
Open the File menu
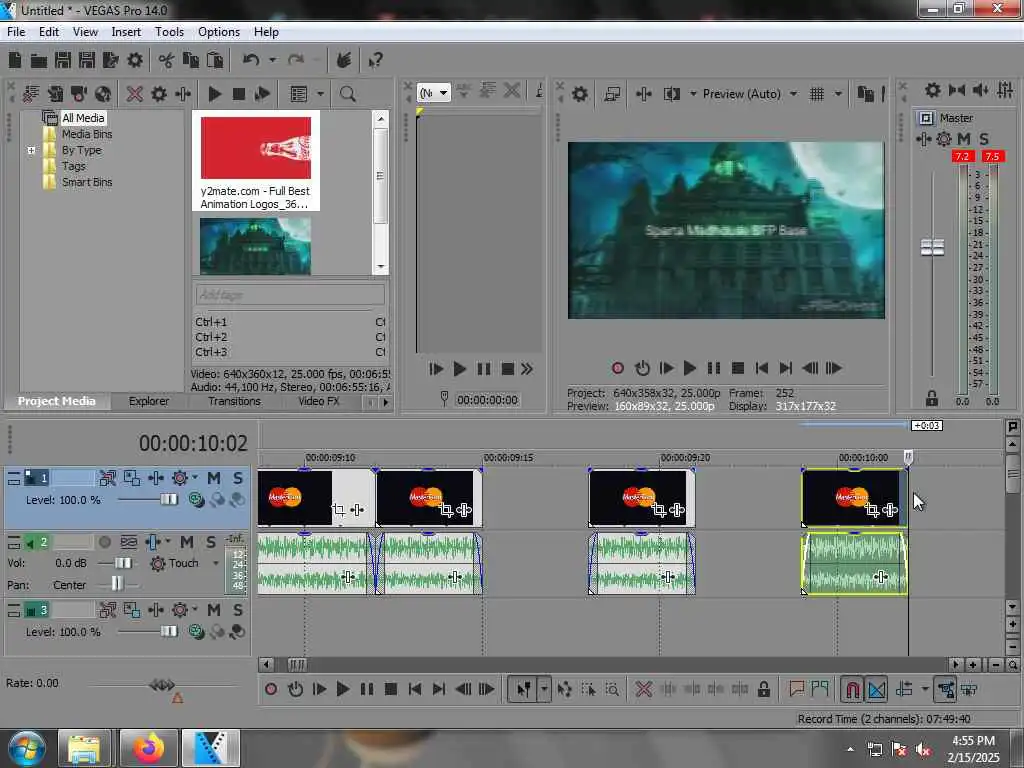point(16,32)
